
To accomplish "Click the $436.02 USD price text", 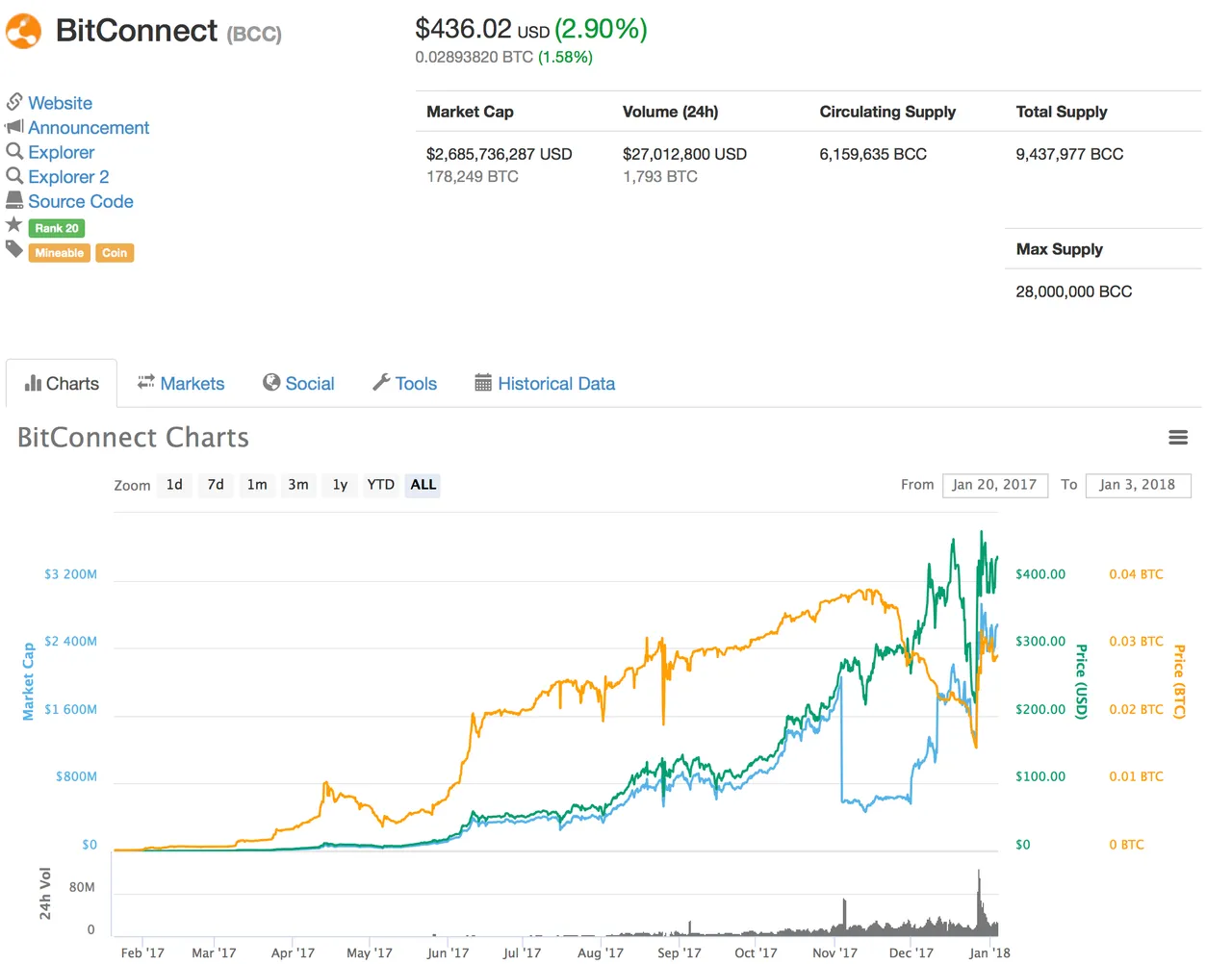I will coord(482,29).
